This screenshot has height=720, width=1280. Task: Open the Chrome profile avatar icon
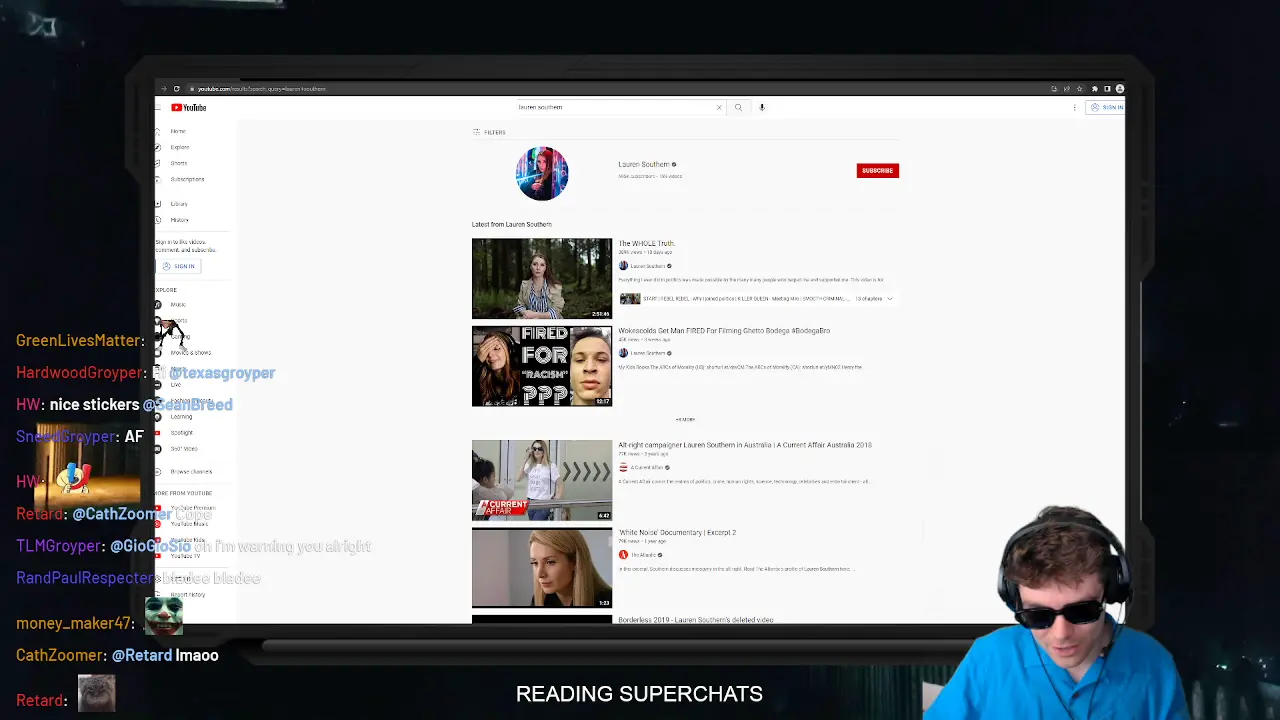point(1119,89)
